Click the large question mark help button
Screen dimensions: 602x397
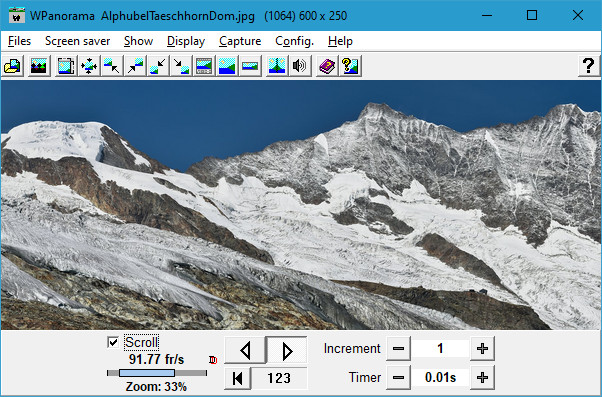pyautogui.click(x=589, y=66)
